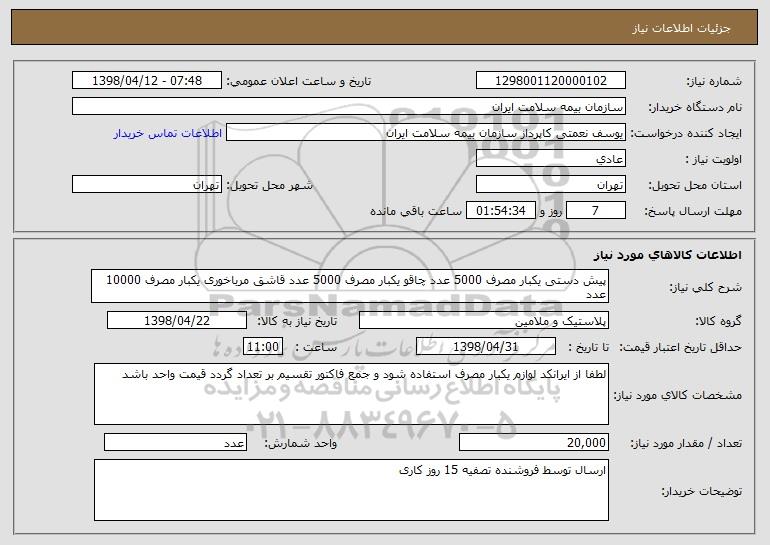Click the label تعداد / مقدار مورد نیاز
The height and width of the screenshot is (545, 770).
(686, 443)
